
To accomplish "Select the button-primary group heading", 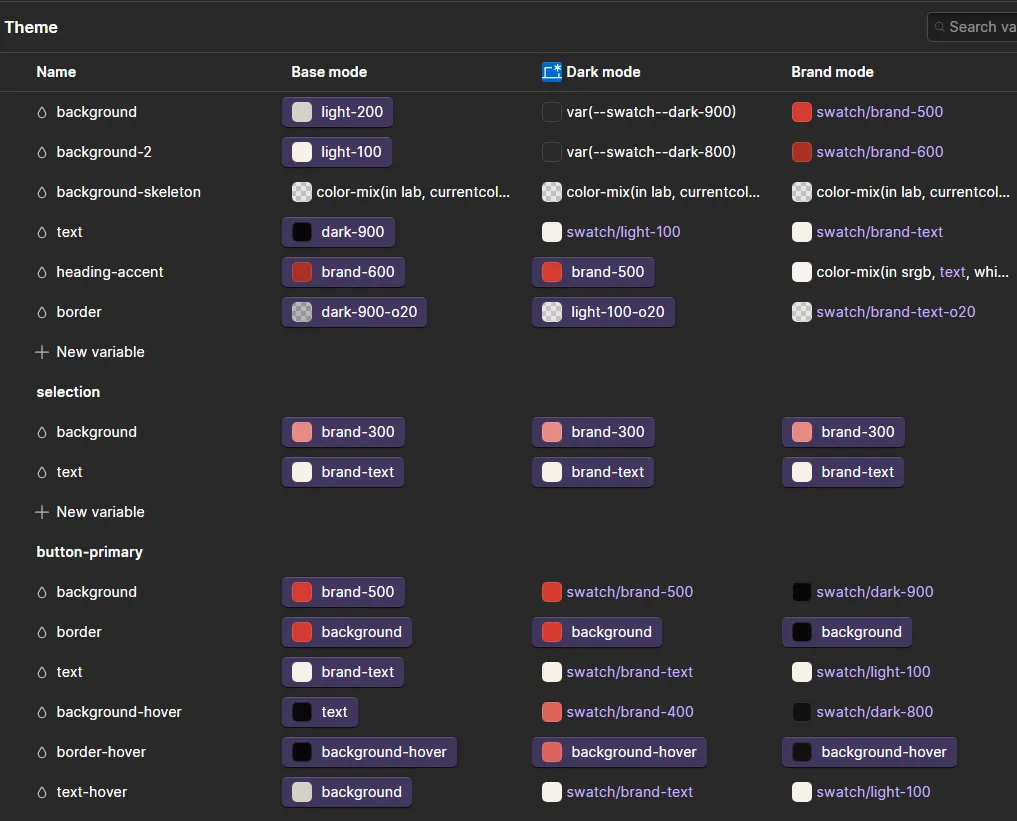I will click(90, 553).
